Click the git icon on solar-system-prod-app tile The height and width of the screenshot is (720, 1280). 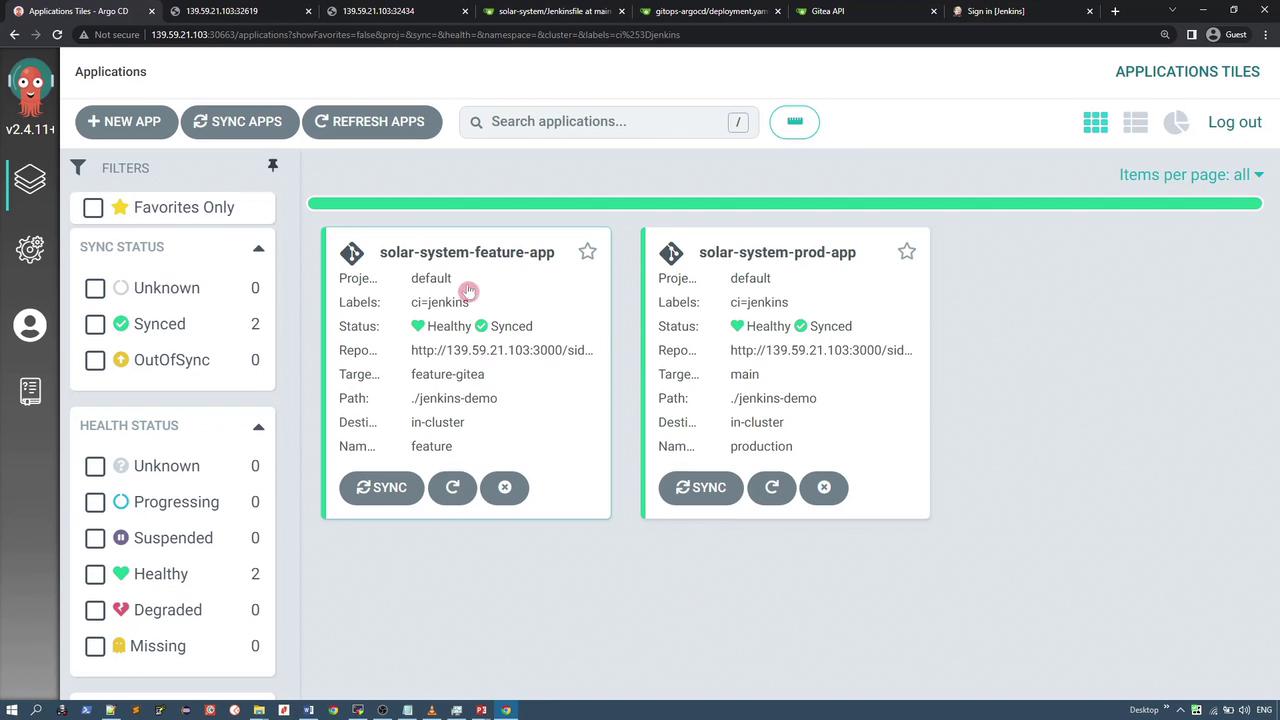tap(671, 253)
